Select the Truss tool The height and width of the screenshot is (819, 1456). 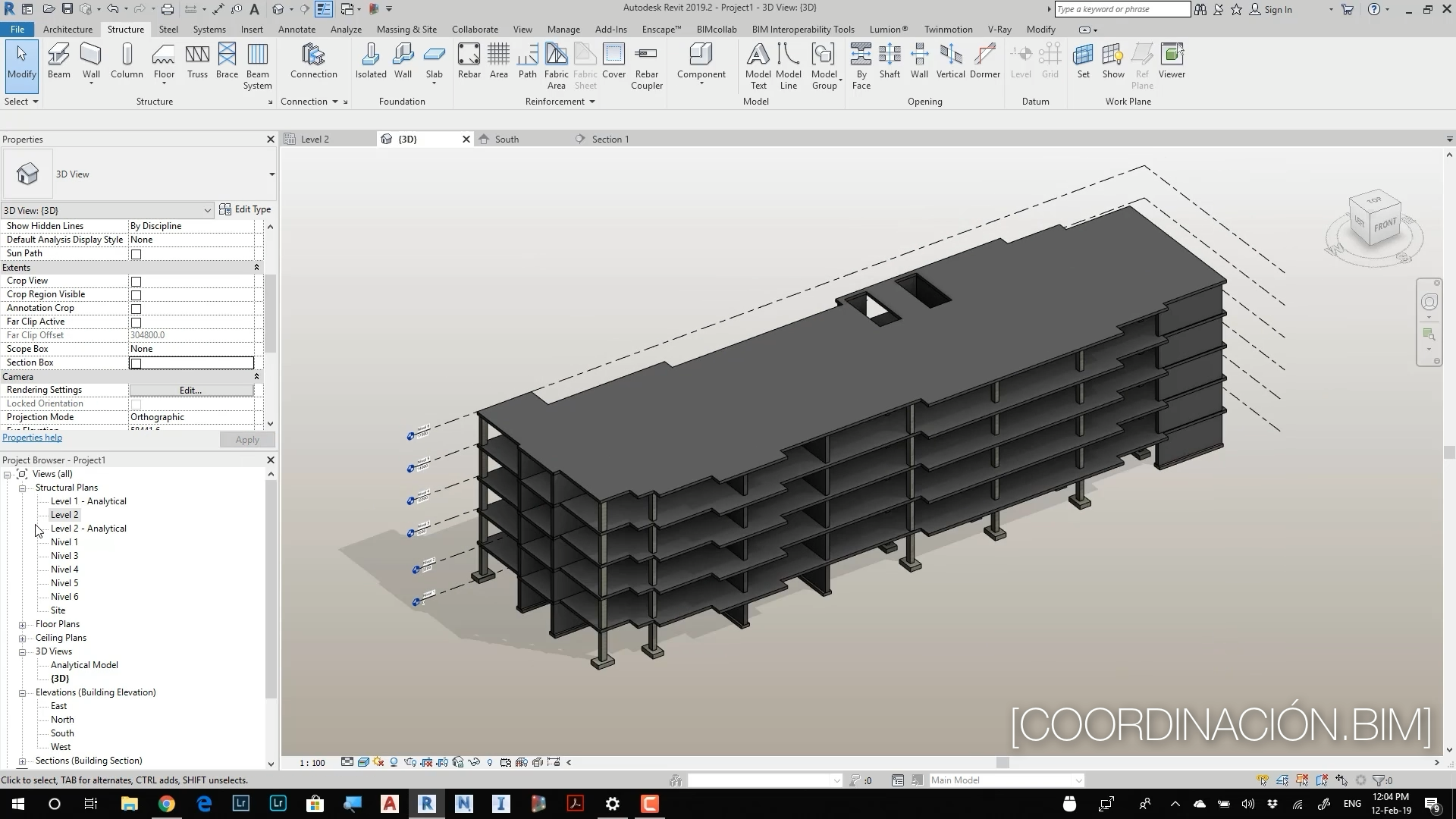[x=197, y=61]
